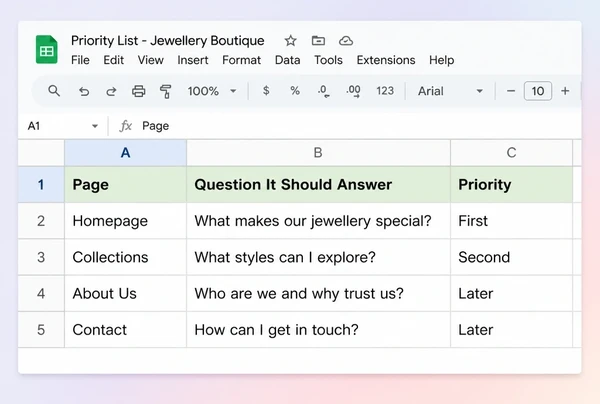The height and width of the screenshot is (404, 600).
Task: Select row 5 header
Action: click(x=41, y=330)
